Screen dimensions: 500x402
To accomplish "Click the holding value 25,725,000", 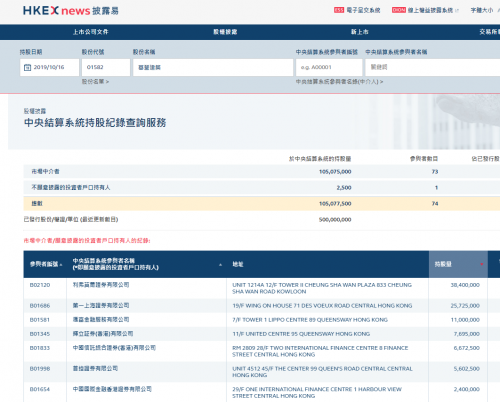I will click(x=465, y=306).
